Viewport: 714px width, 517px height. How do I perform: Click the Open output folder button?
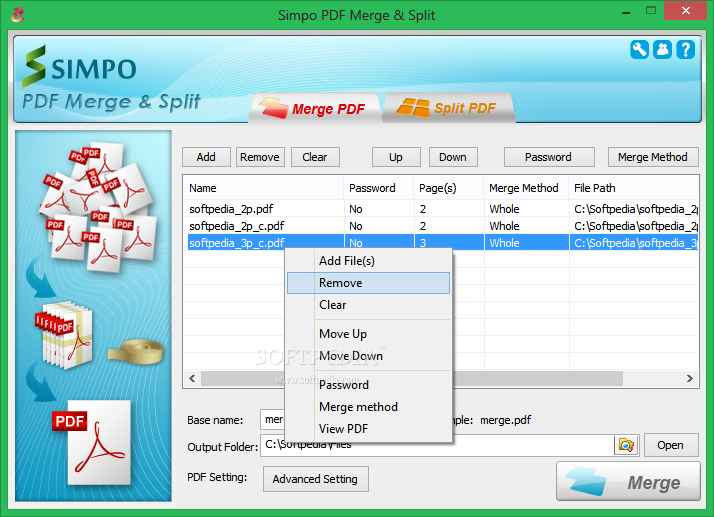click(671, 445)
